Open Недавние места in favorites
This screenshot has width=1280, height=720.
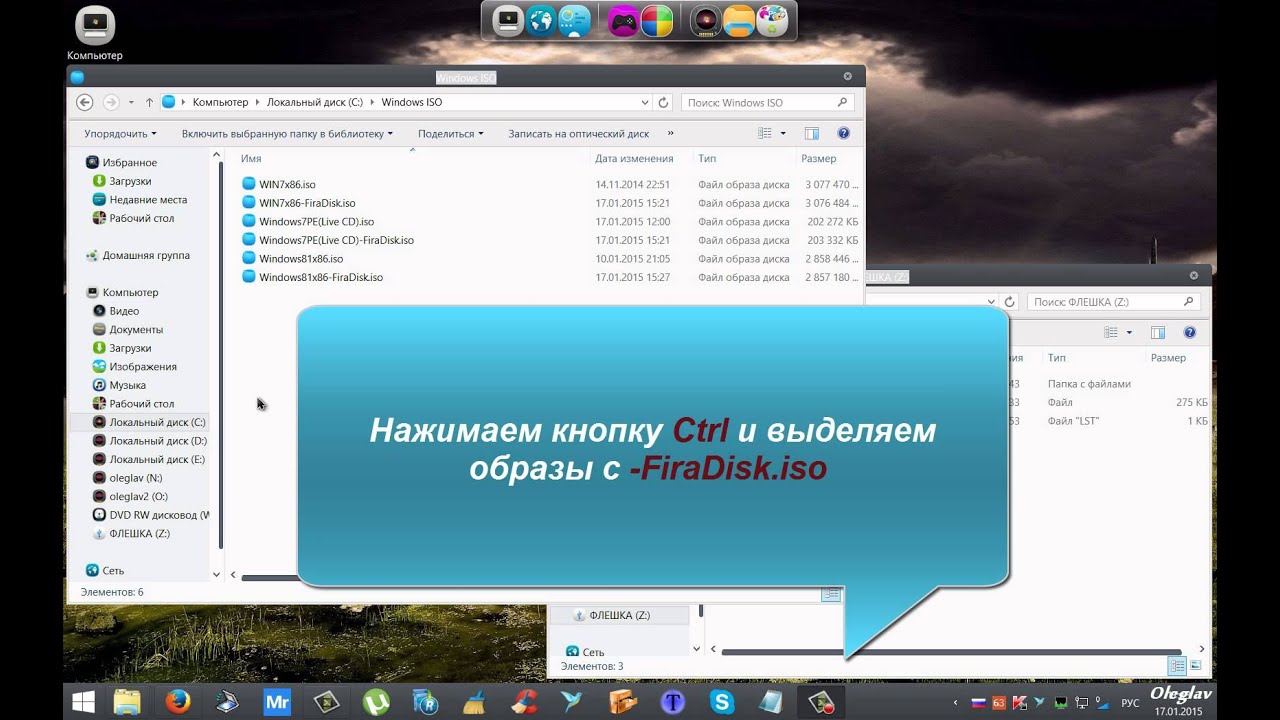148,199
